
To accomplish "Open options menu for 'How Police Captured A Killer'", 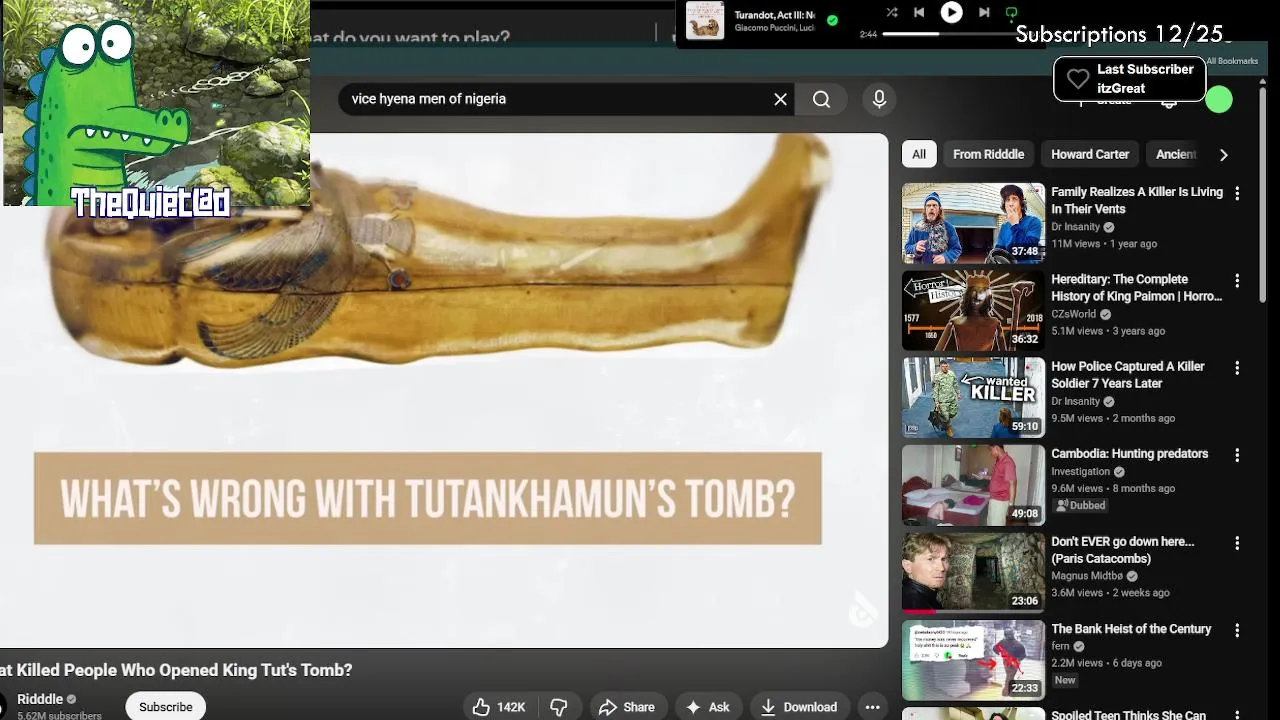I will point(1237,368).
